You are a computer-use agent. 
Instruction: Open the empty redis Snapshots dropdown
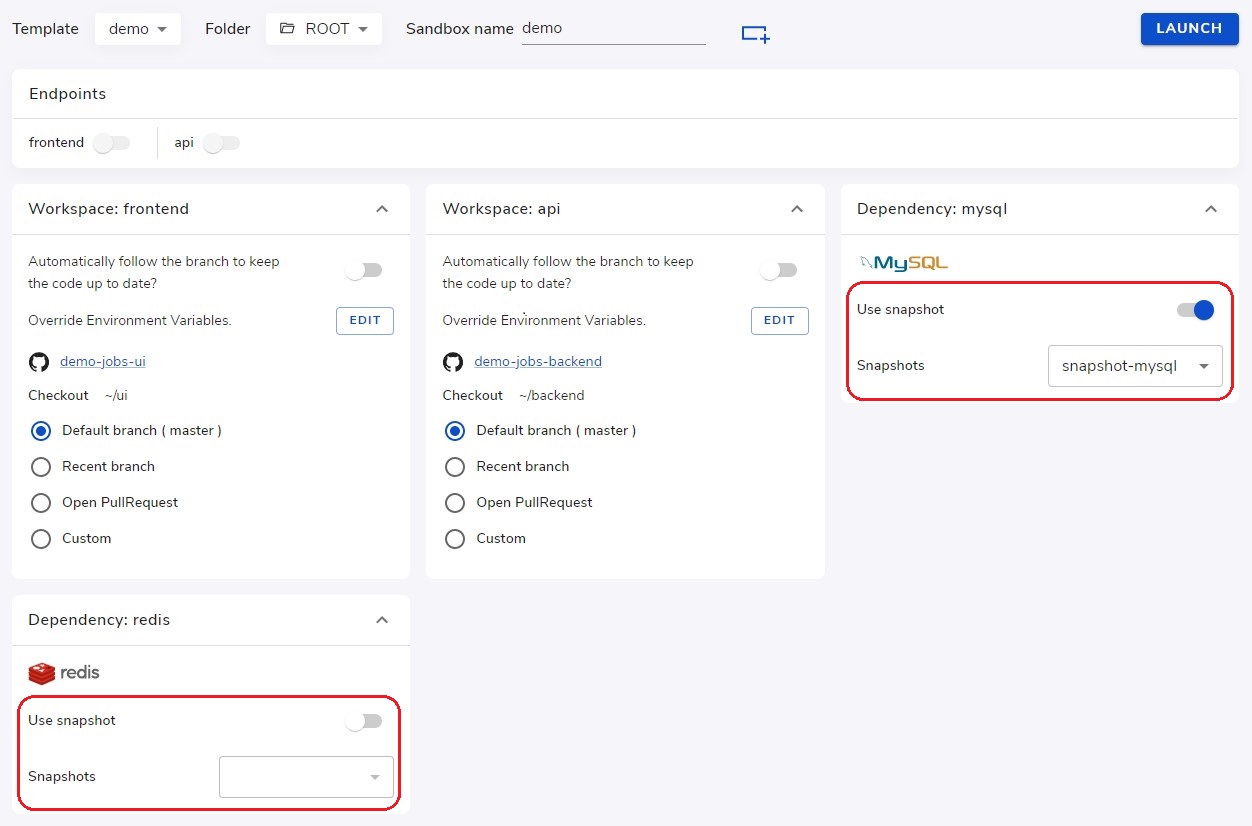[306, 777]
